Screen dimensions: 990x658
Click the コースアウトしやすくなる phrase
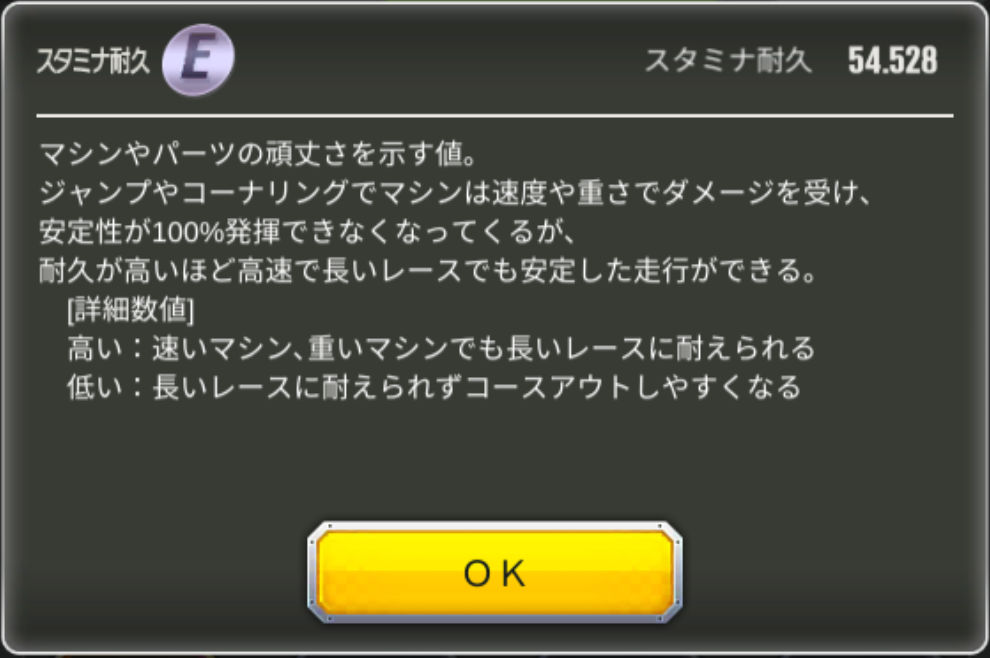(x=633, y=387)
